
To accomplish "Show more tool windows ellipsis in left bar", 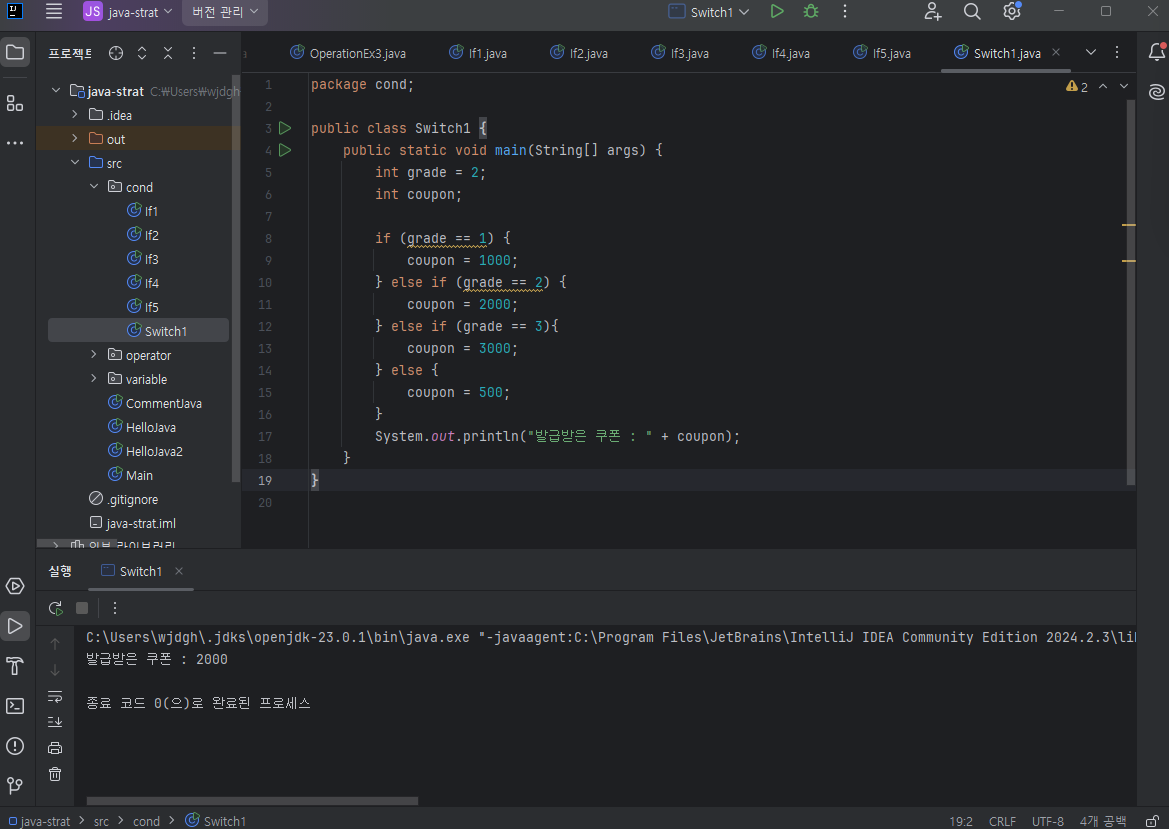I will coord(15,142).
